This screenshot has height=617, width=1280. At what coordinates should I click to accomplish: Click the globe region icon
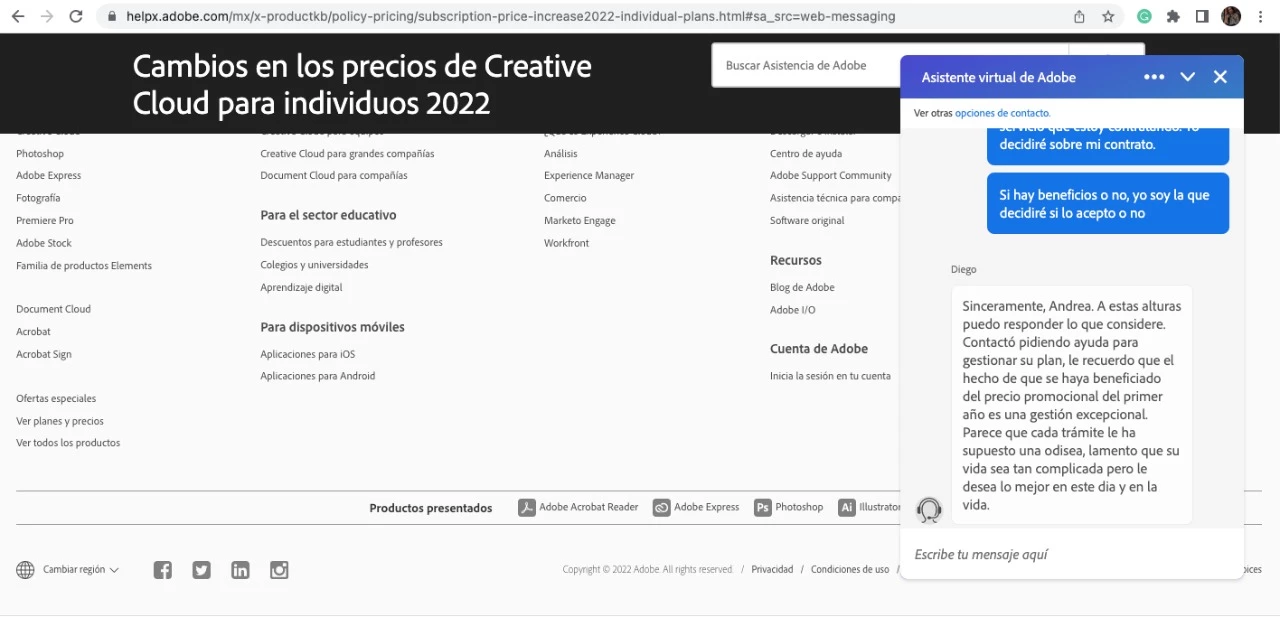tap(25, 570)
